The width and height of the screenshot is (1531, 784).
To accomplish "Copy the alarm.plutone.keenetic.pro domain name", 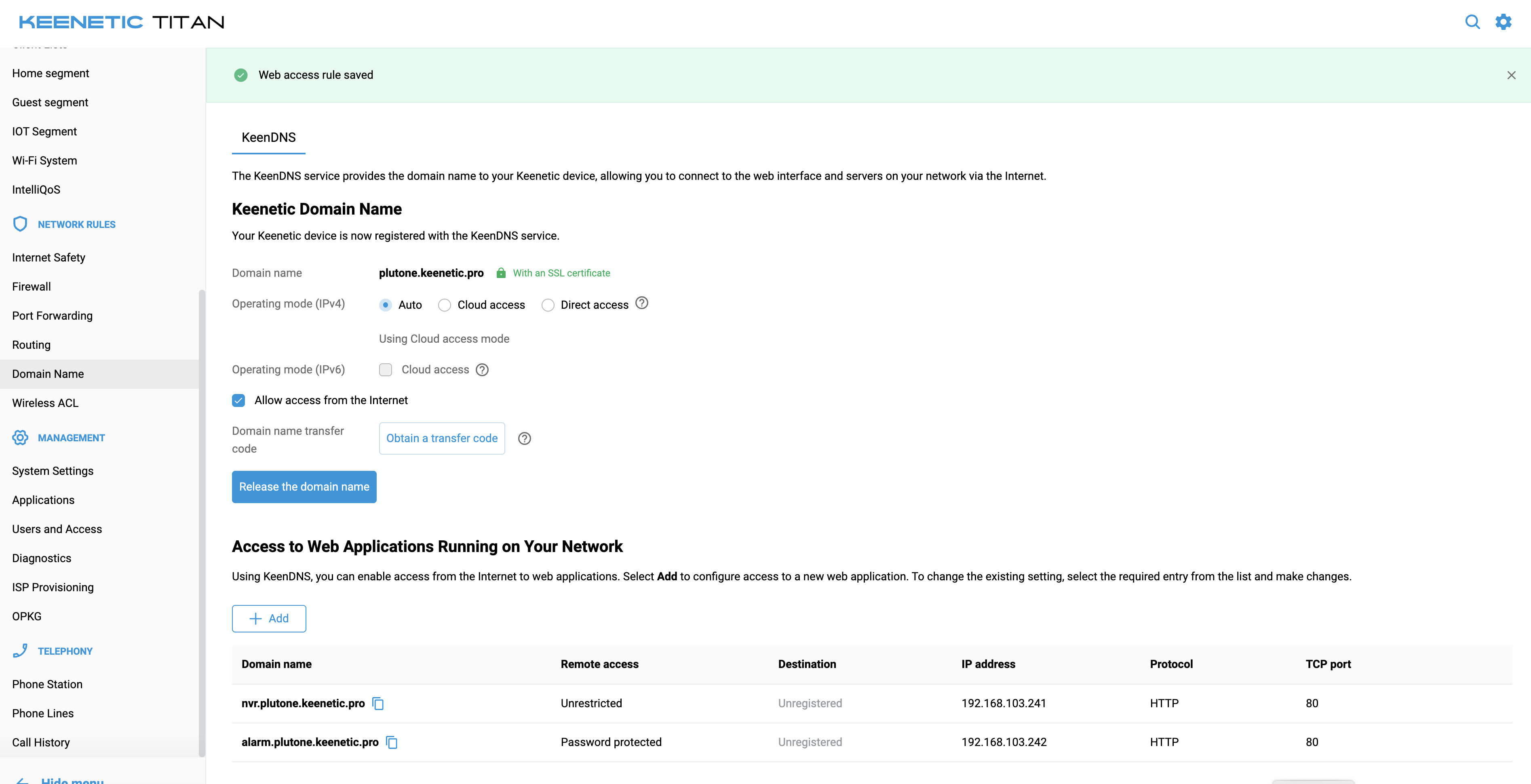I will 392,742.
